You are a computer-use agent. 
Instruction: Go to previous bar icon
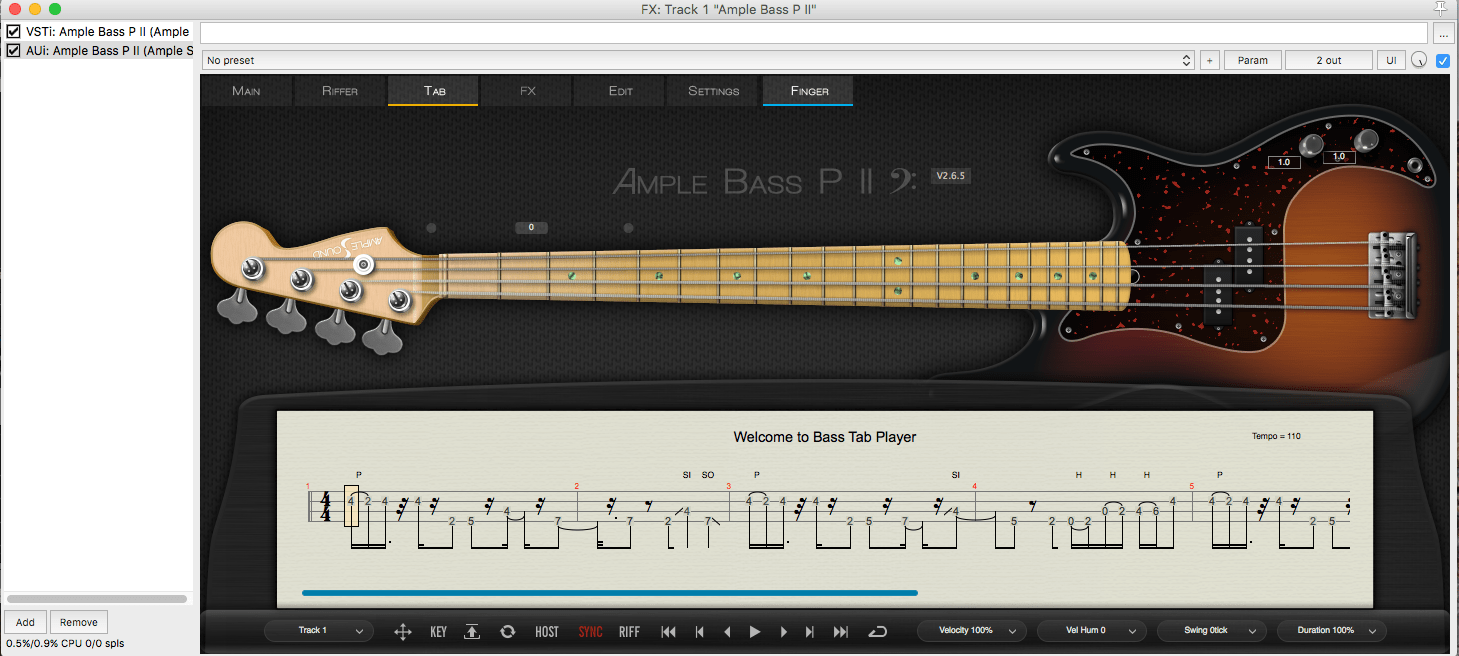point(700,632)
